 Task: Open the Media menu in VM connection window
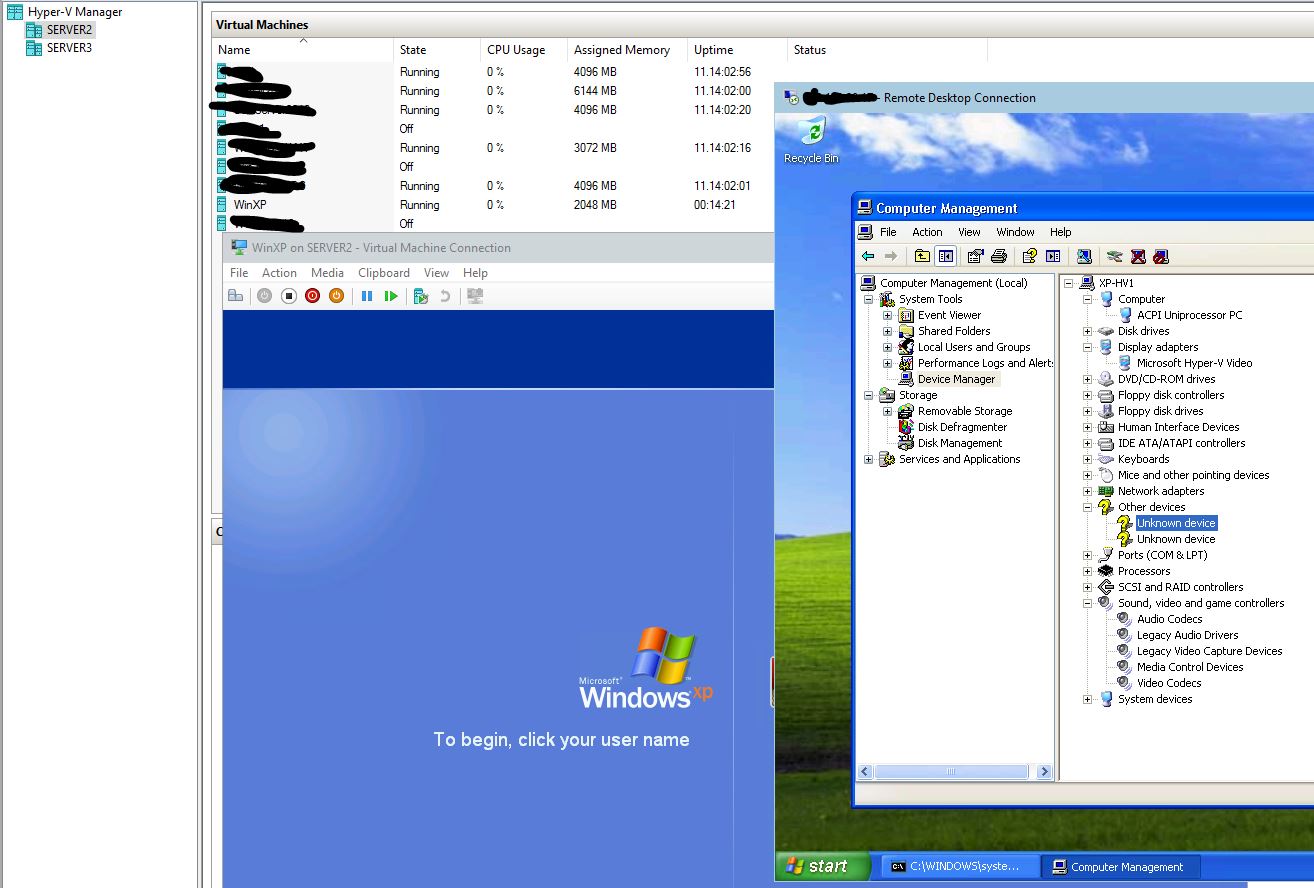[x=327, y=272]
